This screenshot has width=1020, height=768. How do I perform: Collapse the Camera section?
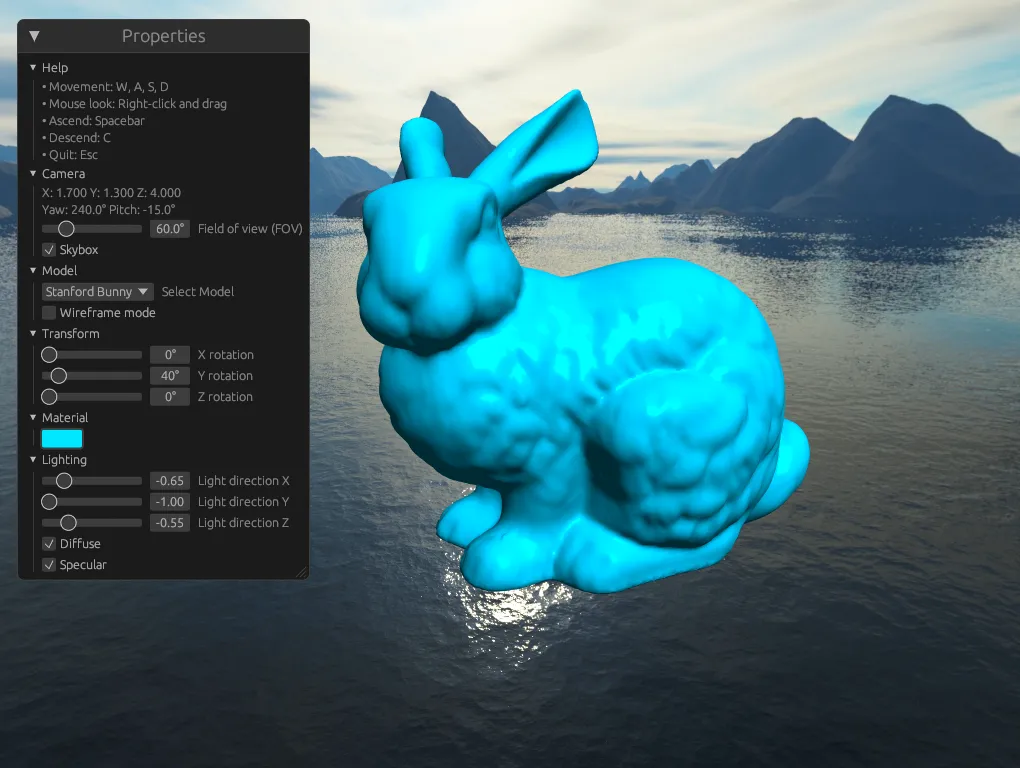(x=34, y=173)
